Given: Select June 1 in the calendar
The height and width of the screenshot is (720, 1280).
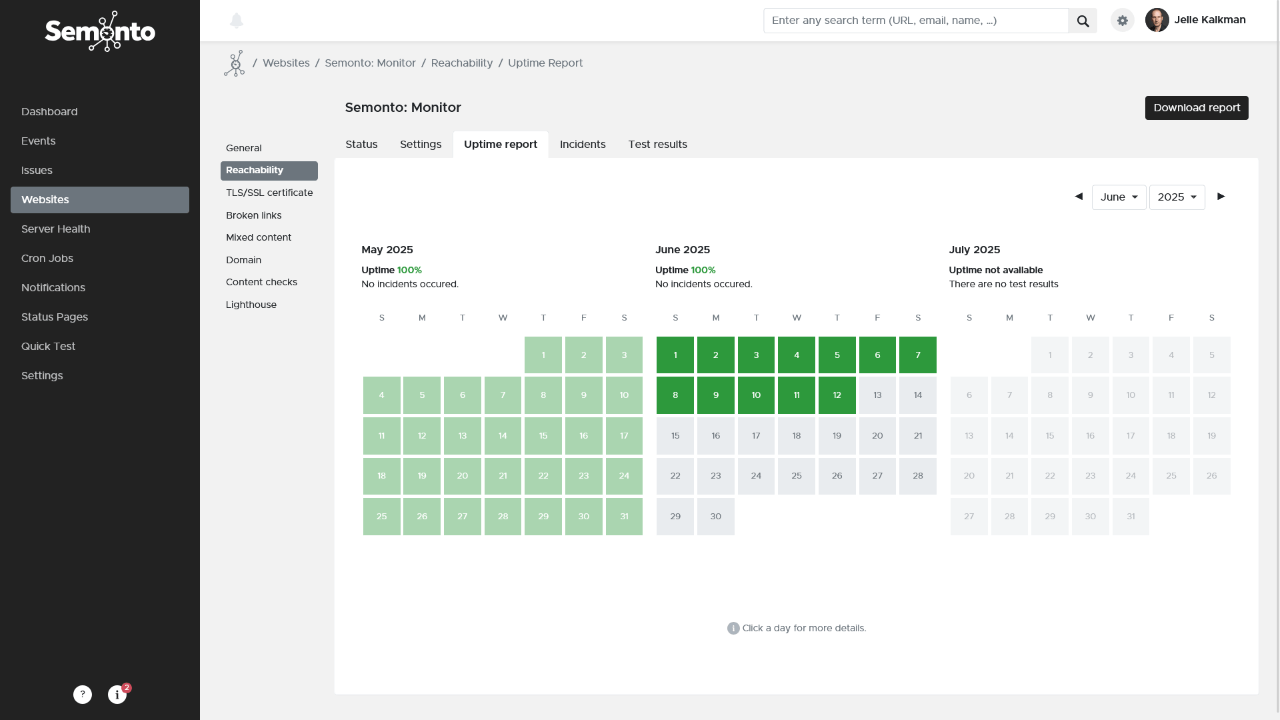Looking at the screenshot, I should 676,355.
